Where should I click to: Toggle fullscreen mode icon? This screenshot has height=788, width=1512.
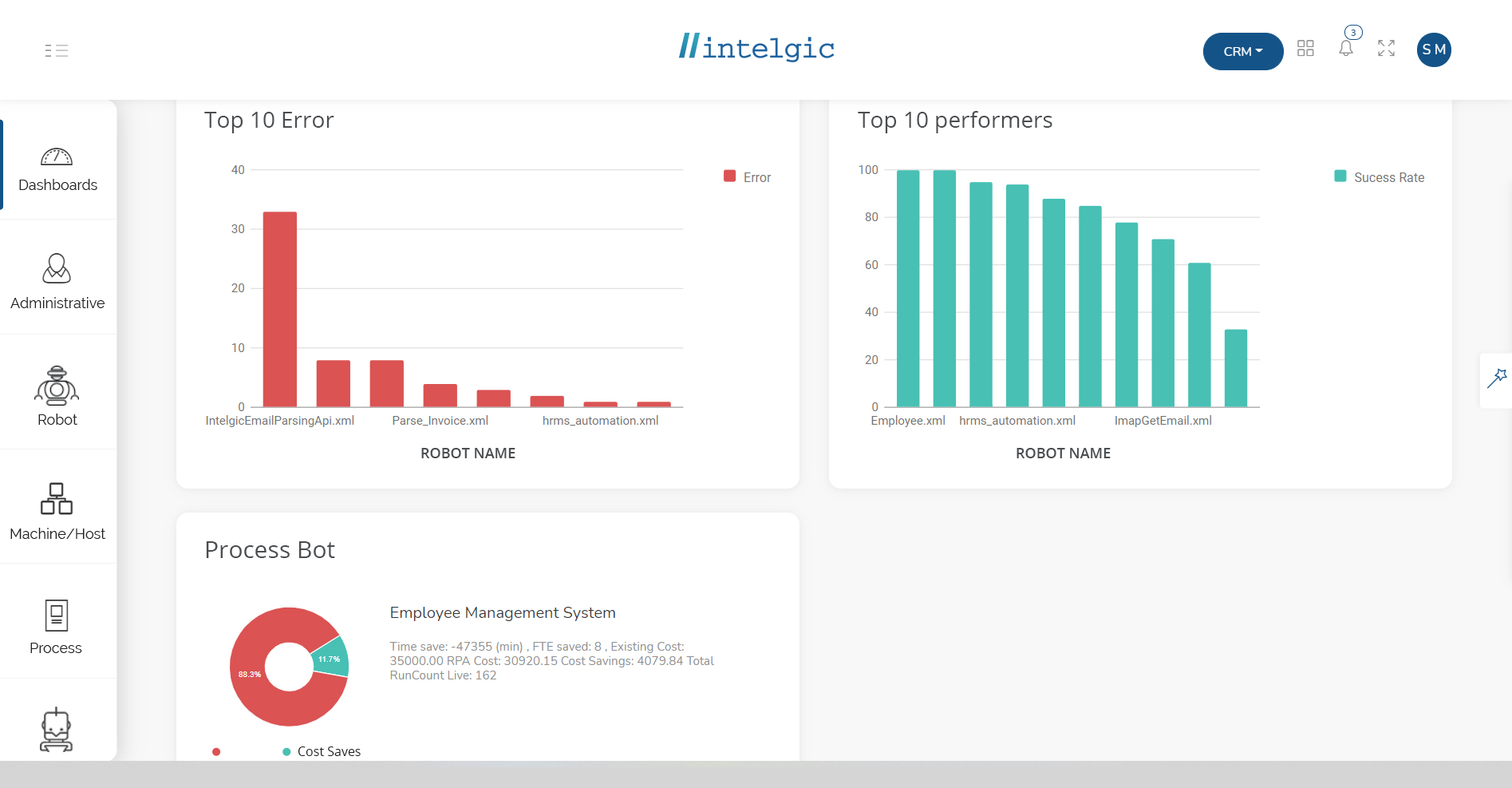coord(1387,49)
